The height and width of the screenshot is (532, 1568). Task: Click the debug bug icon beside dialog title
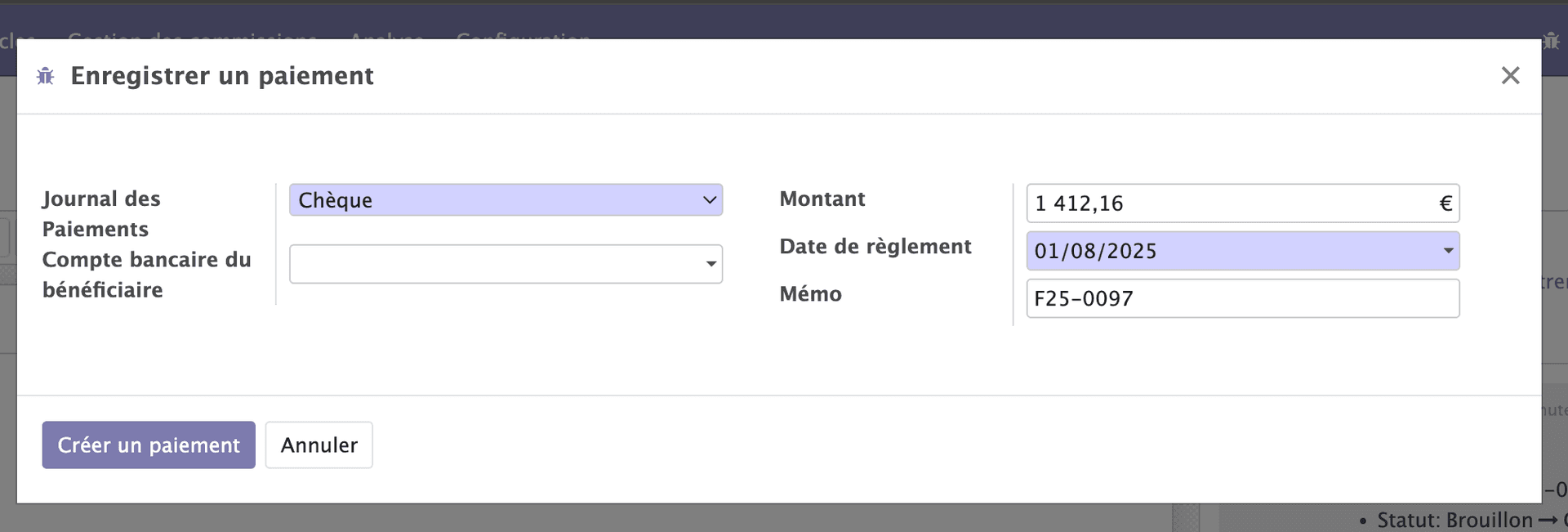click(x=46, y=76)
